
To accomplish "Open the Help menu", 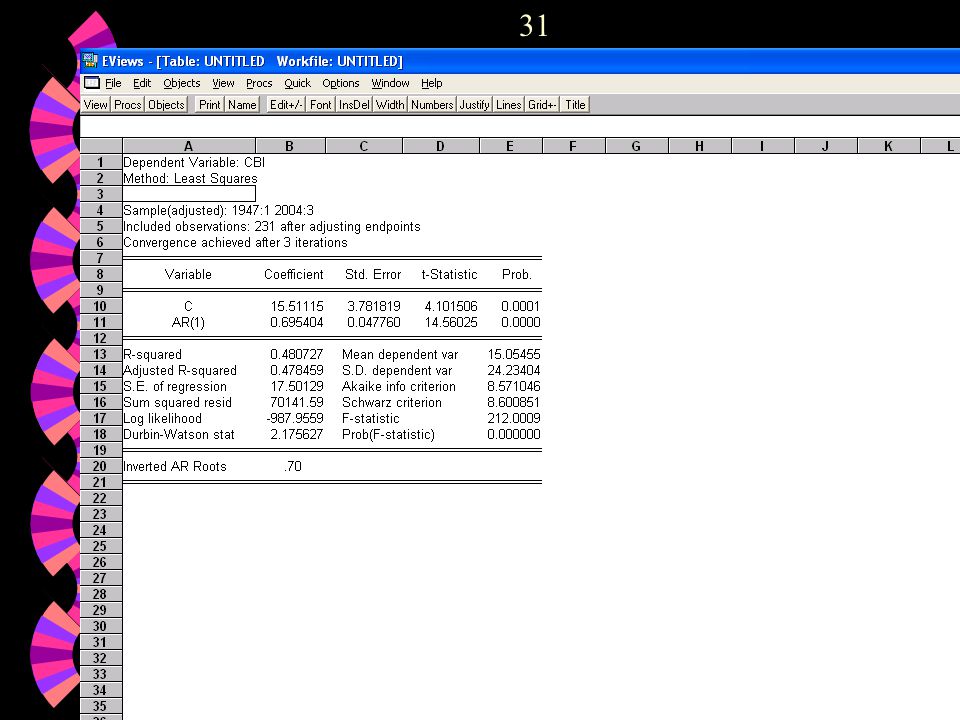I will [432, 83].
